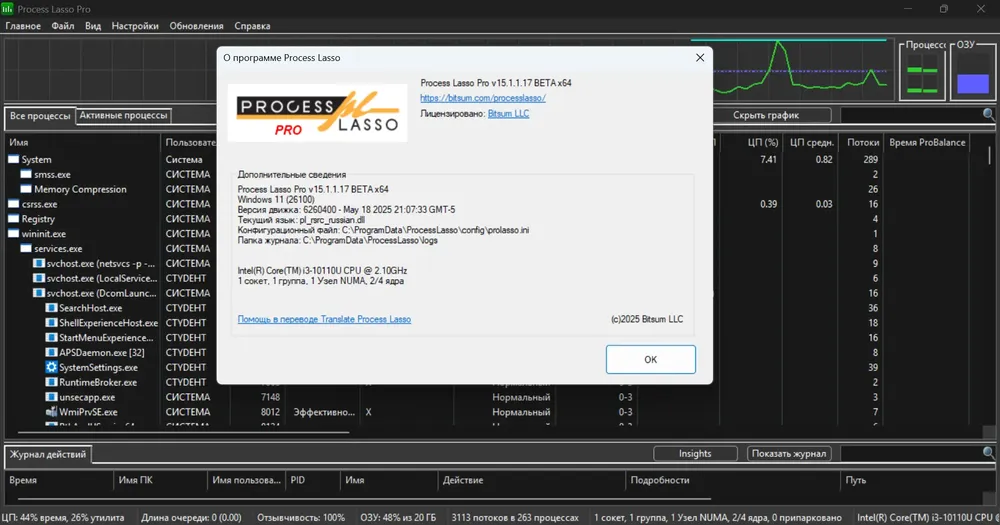This screenshot has height=525, width=1000.
Task: Click the Время column header in the log
Action: coord(59,480)
